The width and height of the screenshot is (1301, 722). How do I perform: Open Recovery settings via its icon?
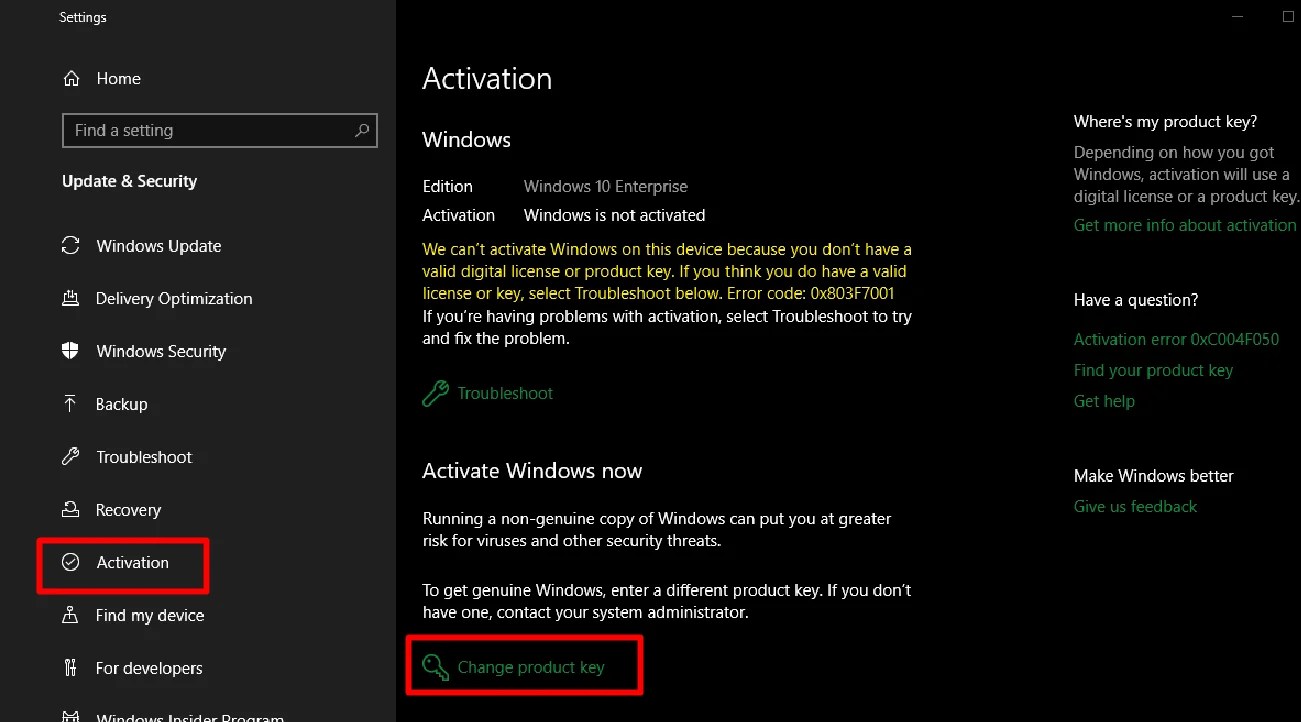pyautogui.click(x=70, y=510)
